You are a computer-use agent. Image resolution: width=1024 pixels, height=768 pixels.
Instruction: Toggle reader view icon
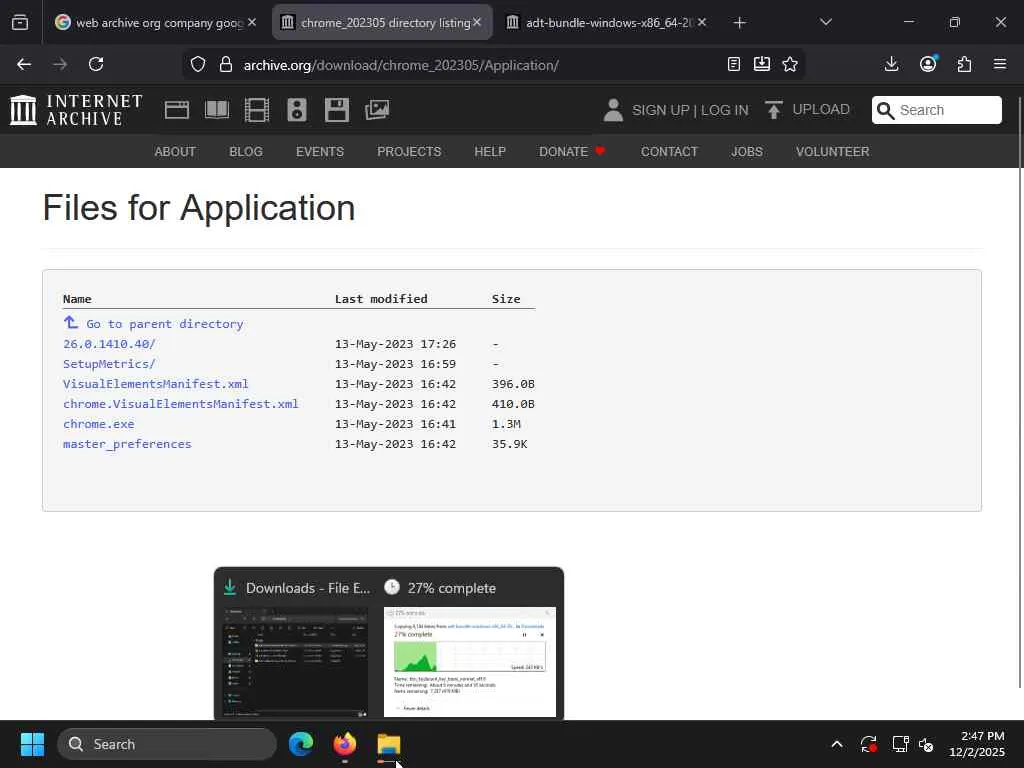pyautogui.click(x=733, y=64)
